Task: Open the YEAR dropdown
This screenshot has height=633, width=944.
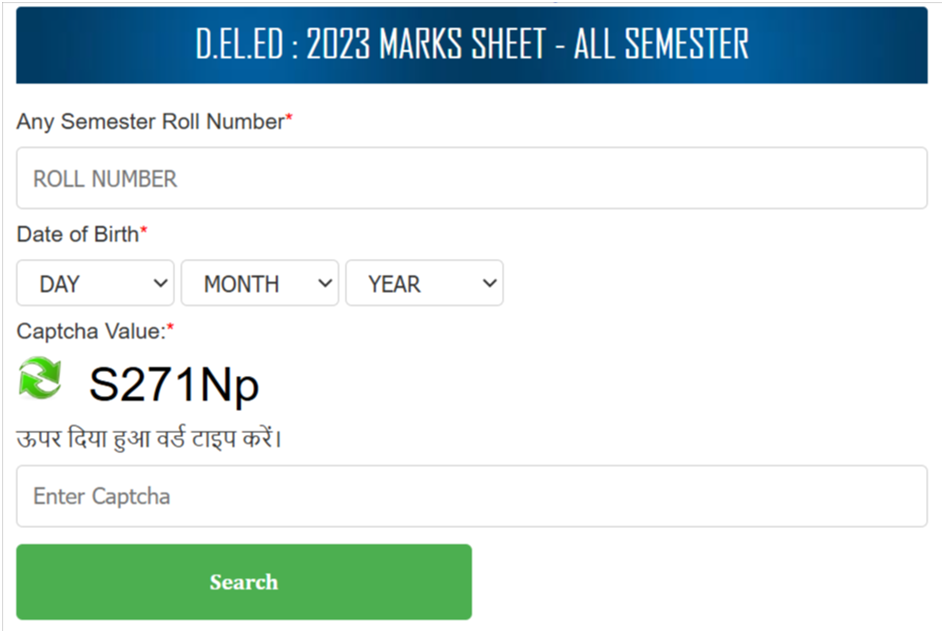Action: tap(424, 283)
